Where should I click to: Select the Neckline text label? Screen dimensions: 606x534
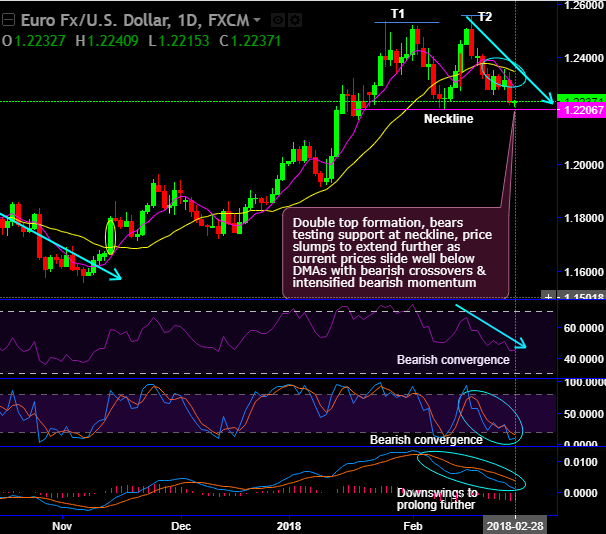point(448,119)
